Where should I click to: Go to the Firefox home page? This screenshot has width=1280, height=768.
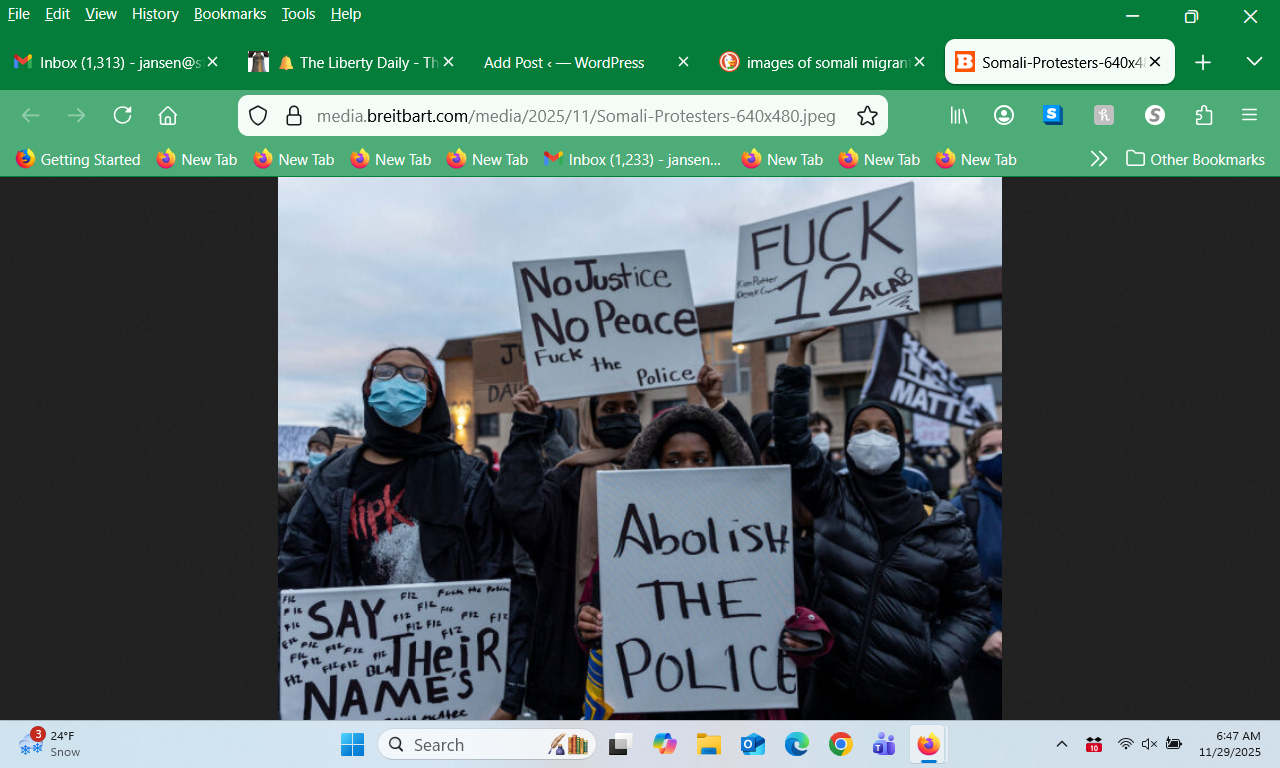[168, 115]
